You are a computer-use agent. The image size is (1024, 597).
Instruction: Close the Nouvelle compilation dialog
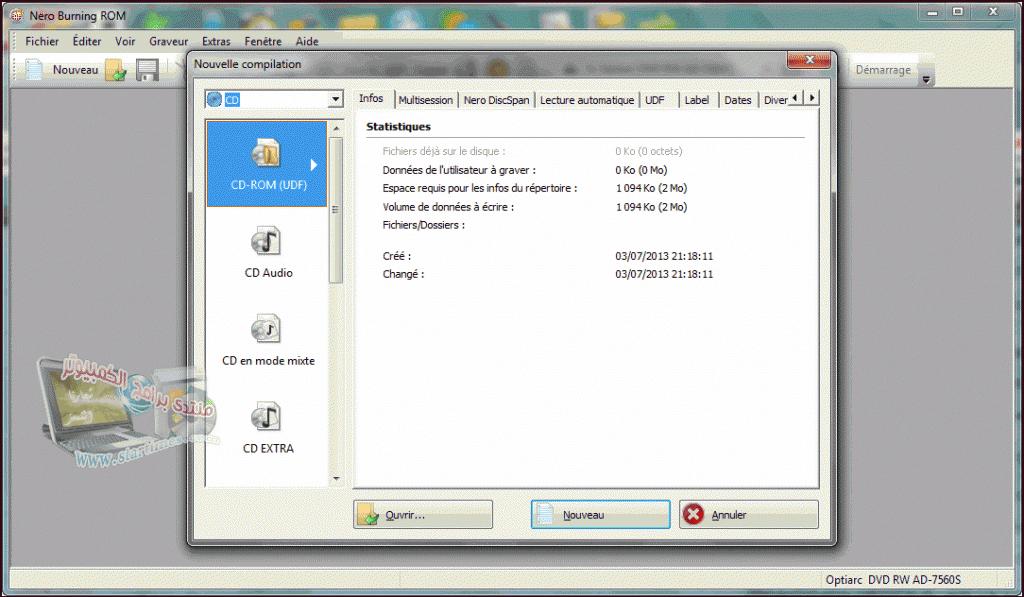click(x=809, y=60)
